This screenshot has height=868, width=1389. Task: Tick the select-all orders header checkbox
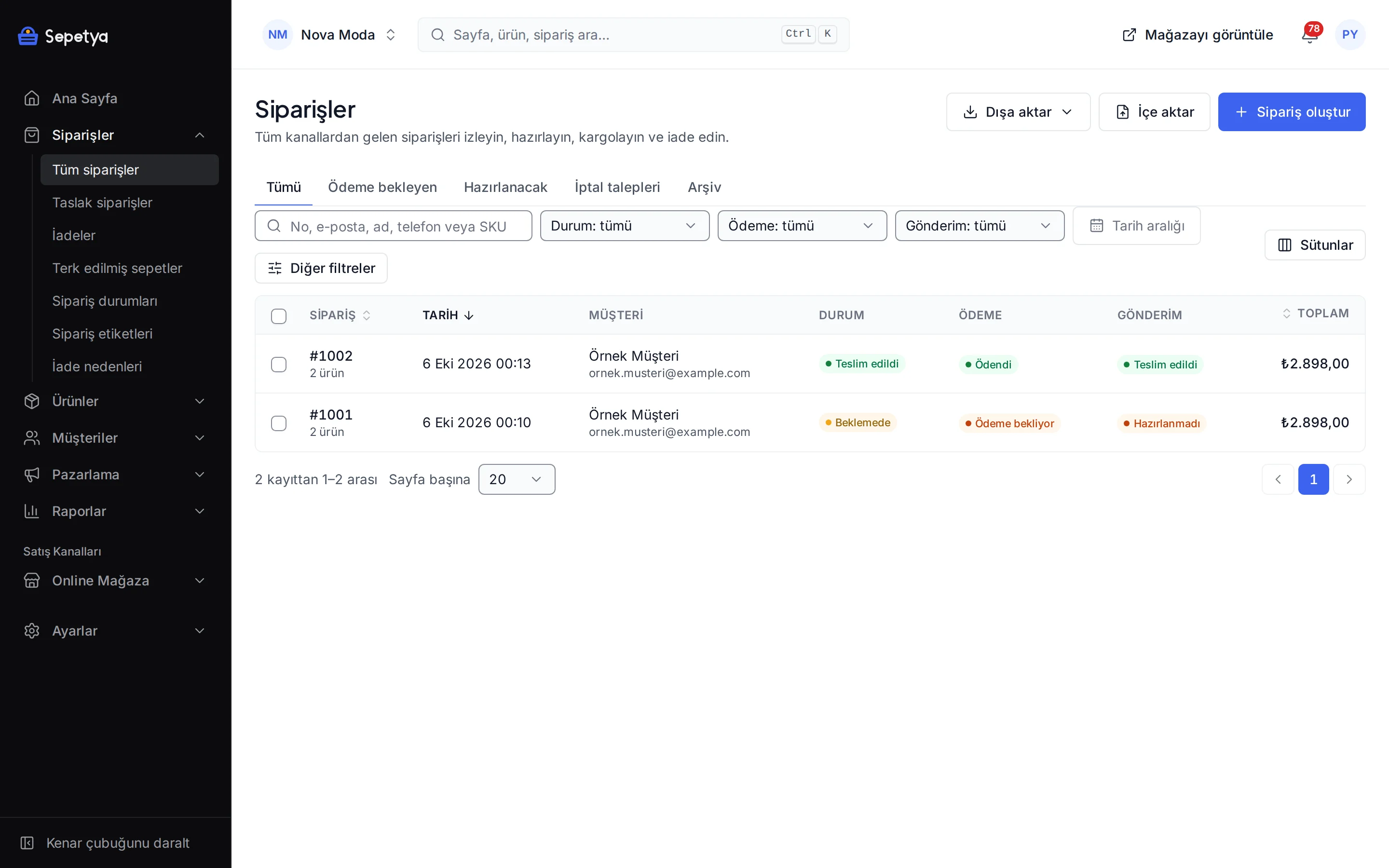coord(278,316)
